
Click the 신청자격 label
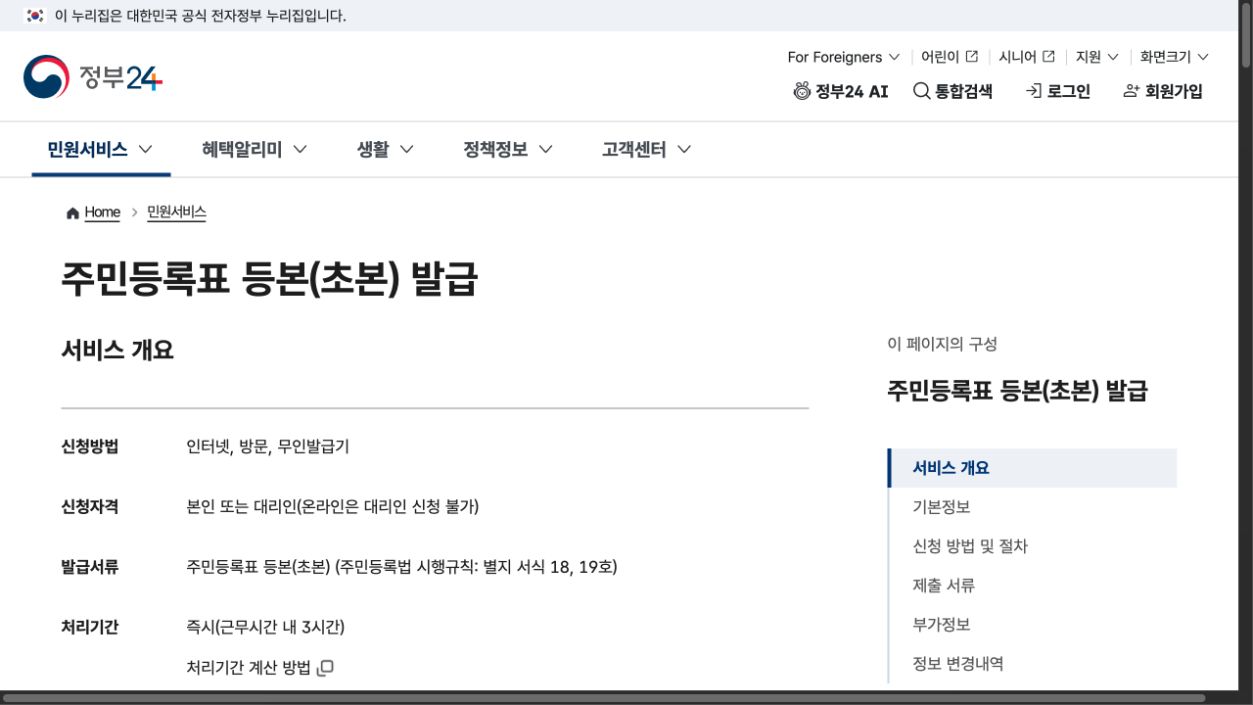pyautogui.click(x=90, y=507)
